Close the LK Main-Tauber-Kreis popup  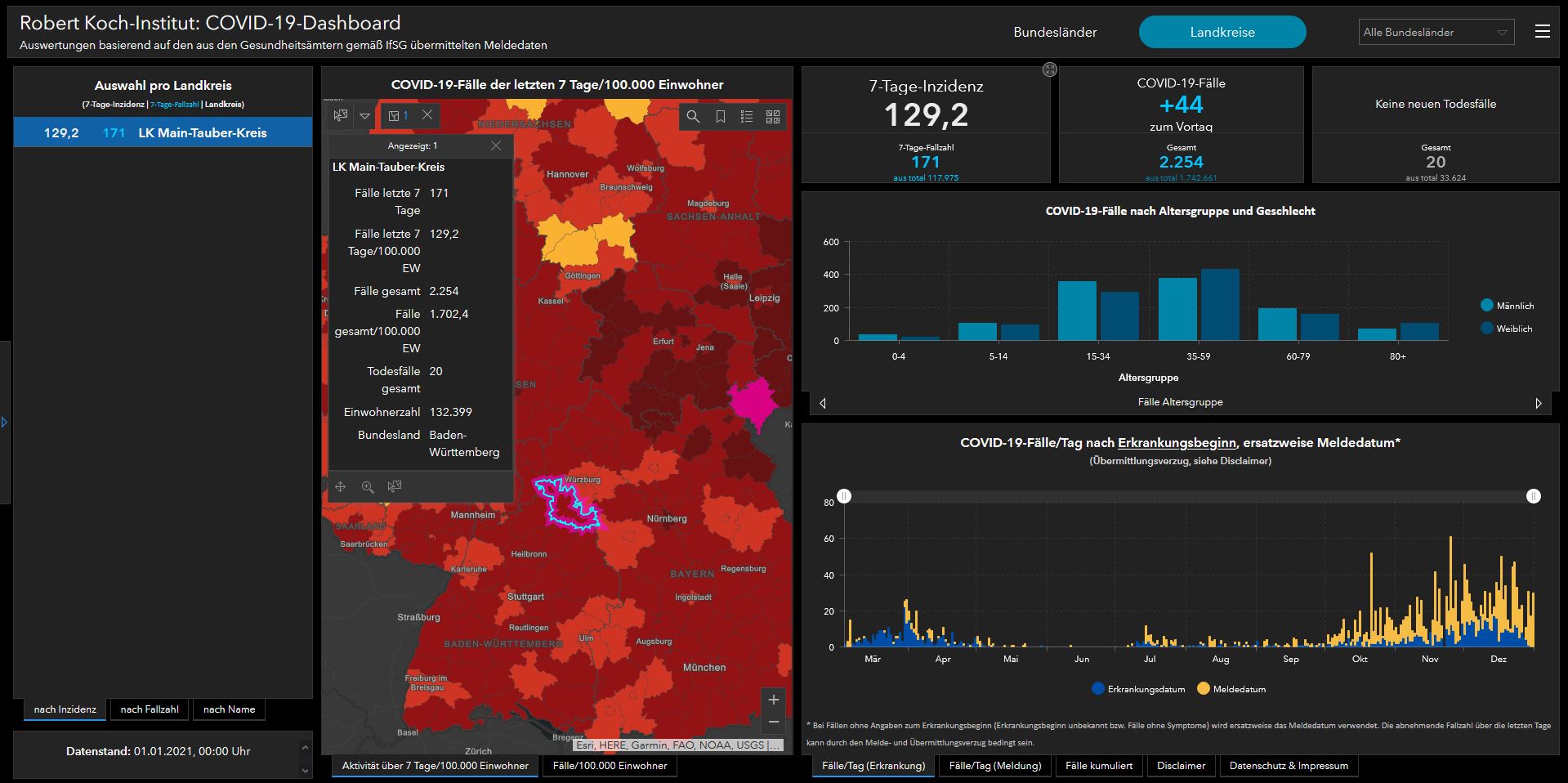[495, 145]
